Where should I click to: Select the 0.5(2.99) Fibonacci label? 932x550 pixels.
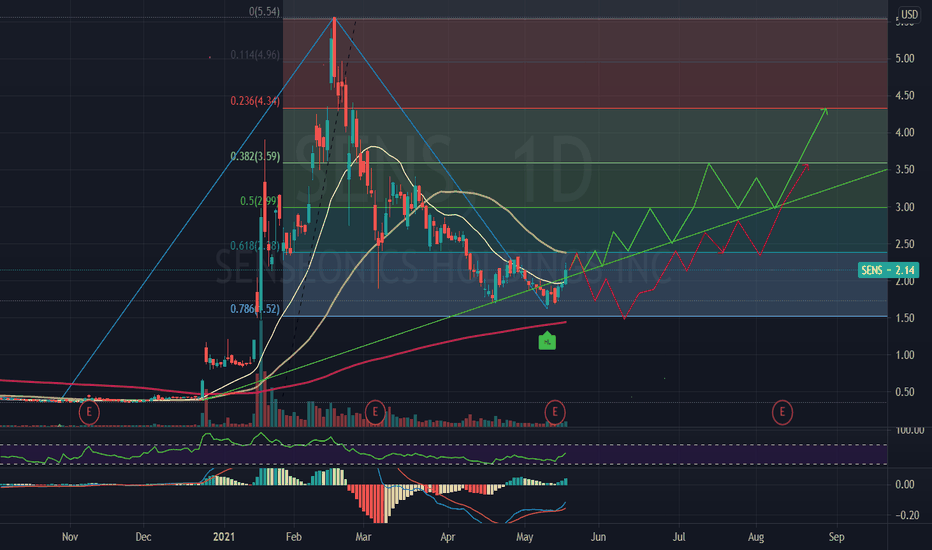click(259, 201)
